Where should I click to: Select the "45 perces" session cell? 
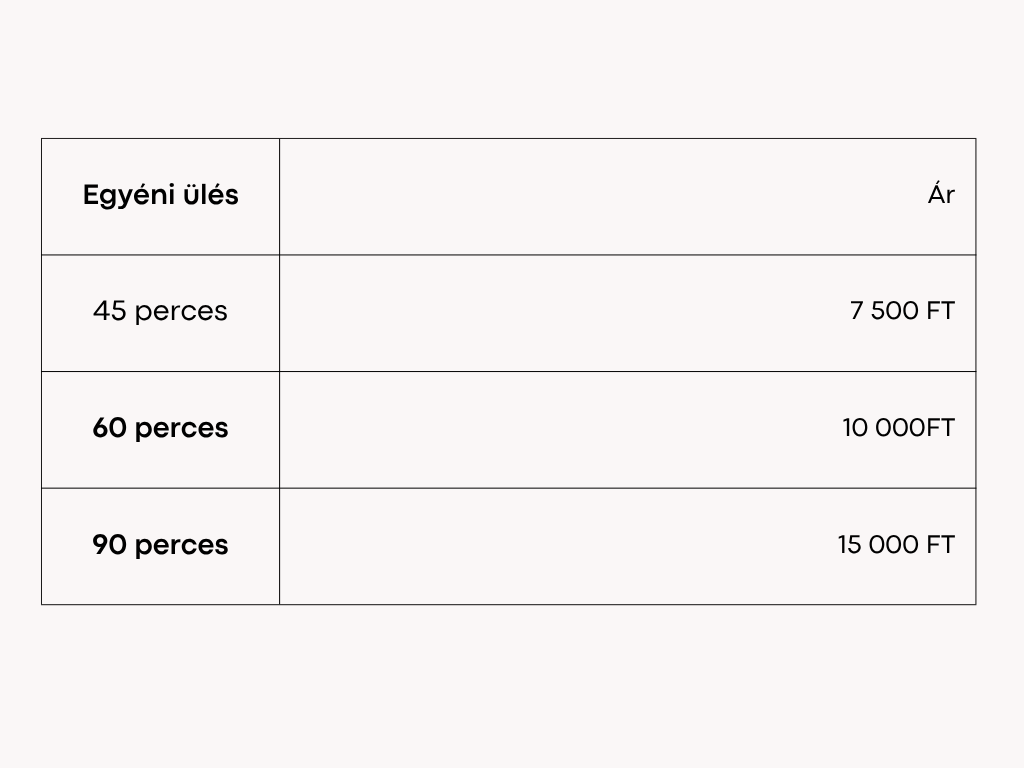(x=160, y=311)
